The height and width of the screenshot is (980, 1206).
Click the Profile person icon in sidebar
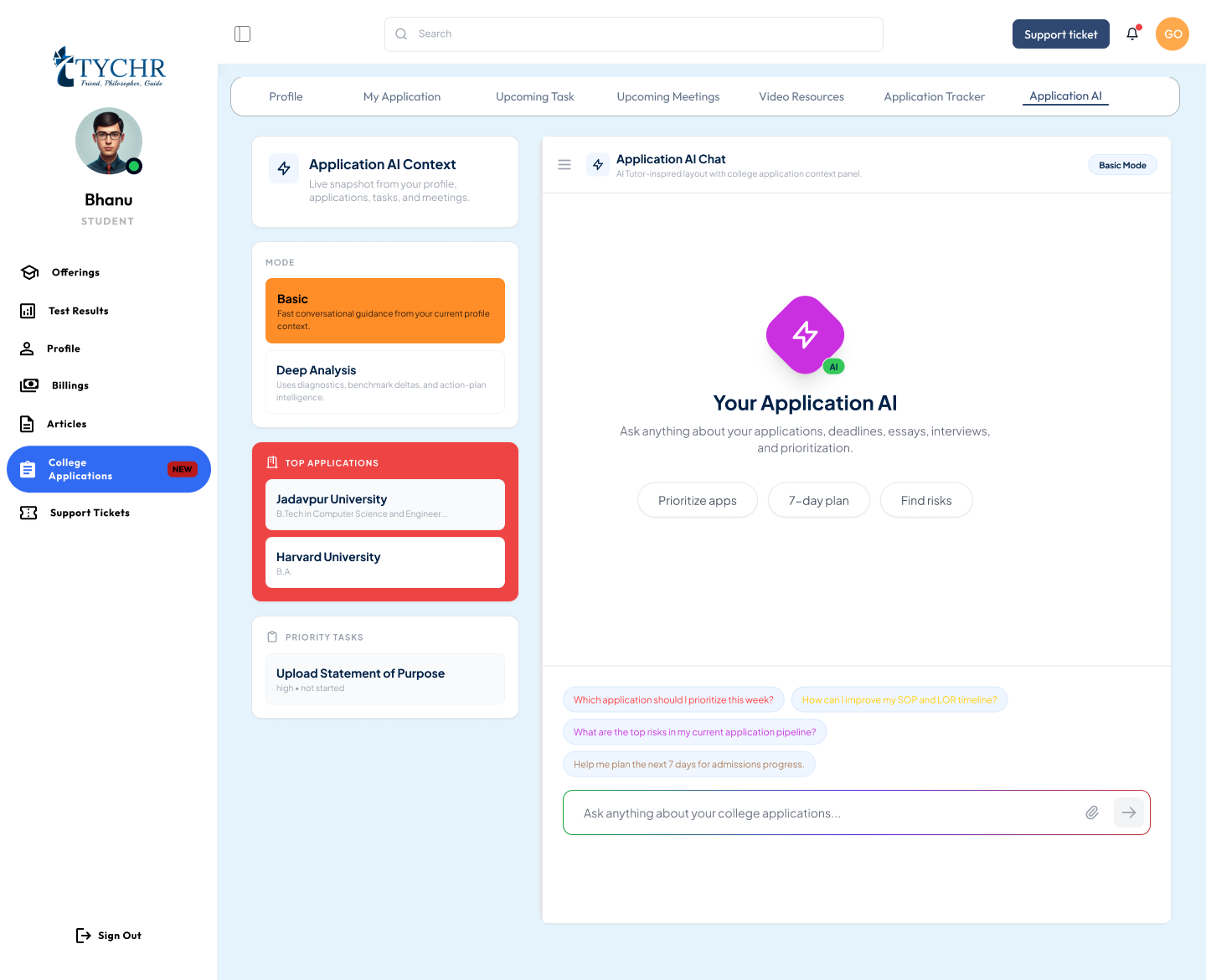pos(27,348)
